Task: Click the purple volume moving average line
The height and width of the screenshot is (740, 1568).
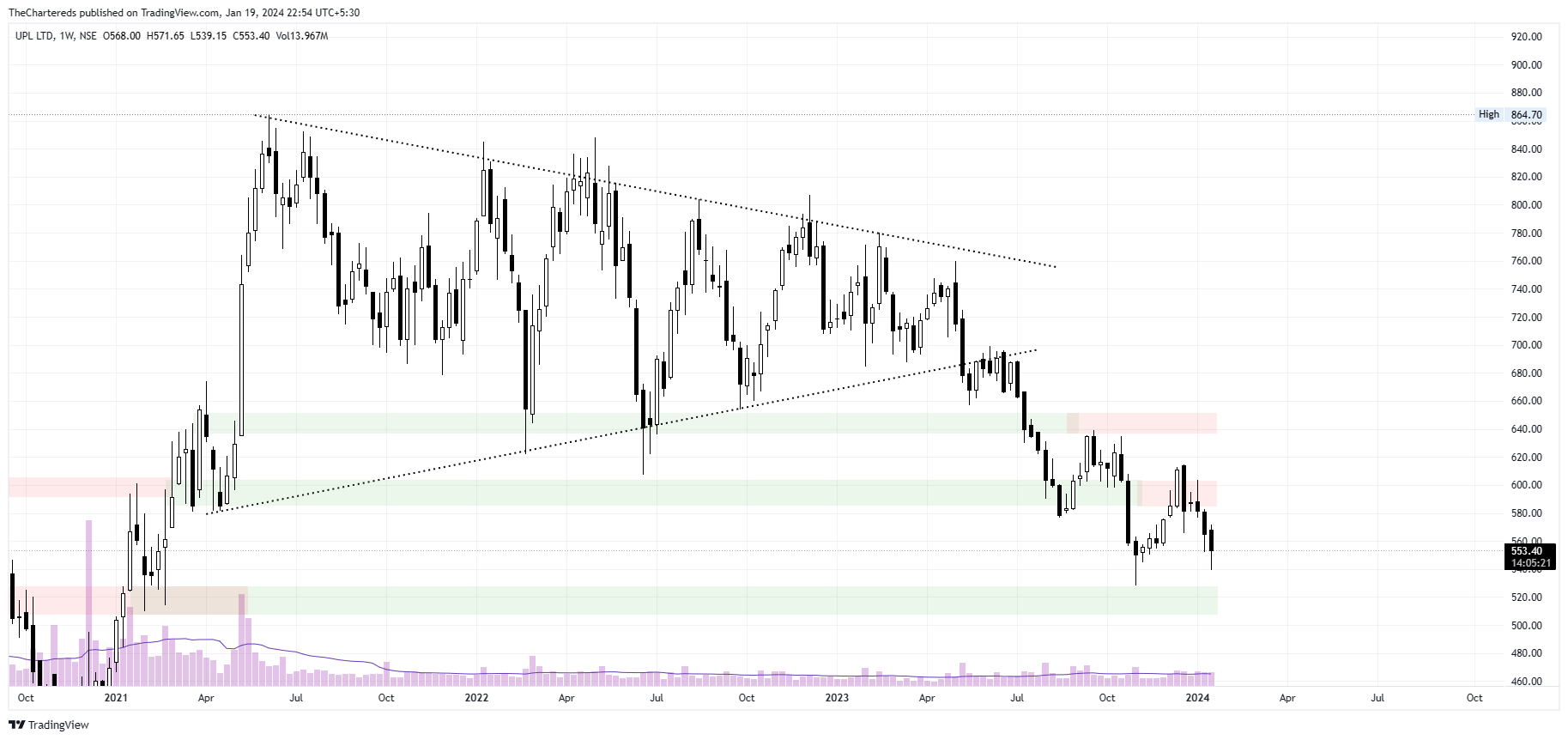Action: tap(611, 672)
